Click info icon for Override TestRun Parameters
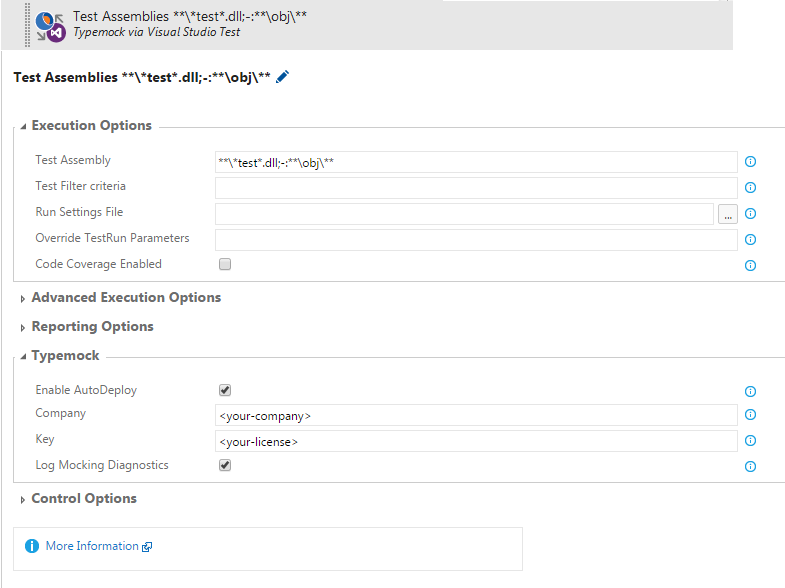The width and height of the screenshot is (785, 588). coord(750,240)
